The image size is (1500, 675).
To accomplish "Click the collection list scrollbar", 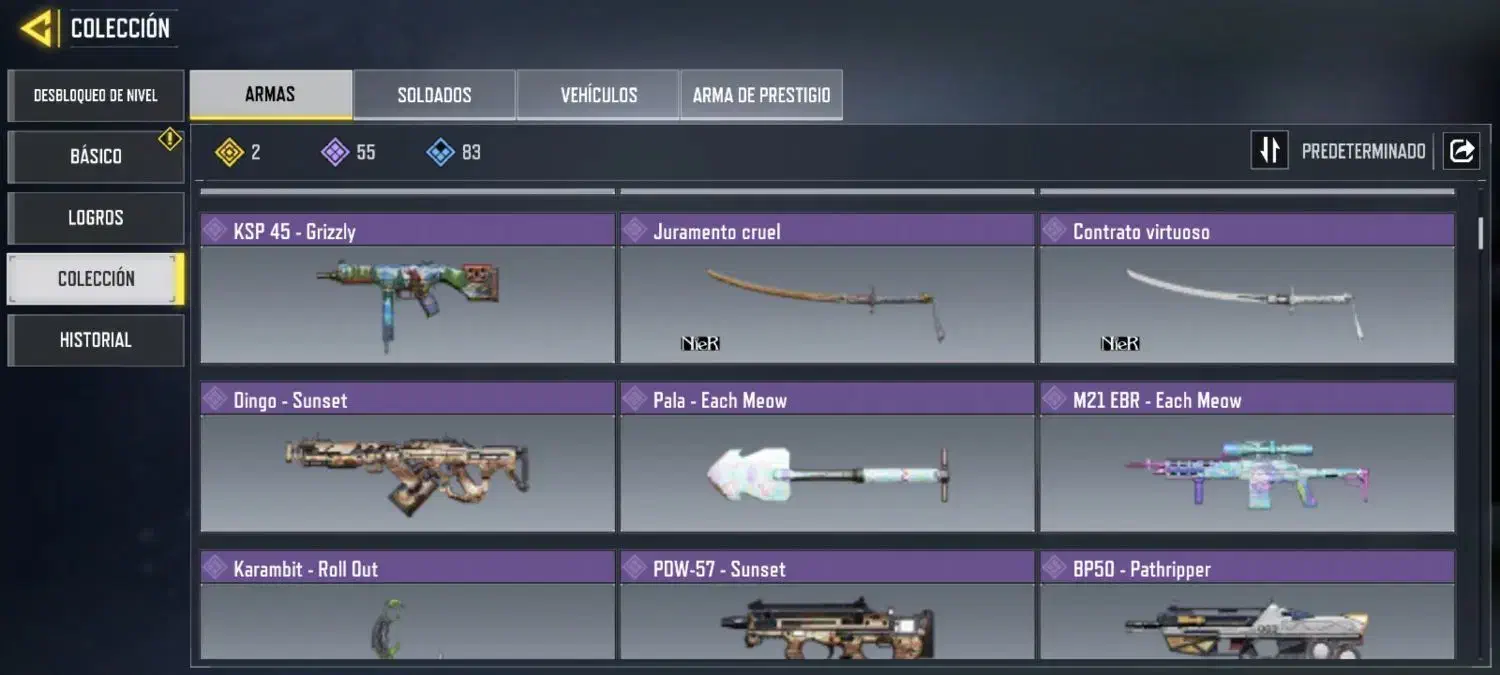I will pos(1481,232).
